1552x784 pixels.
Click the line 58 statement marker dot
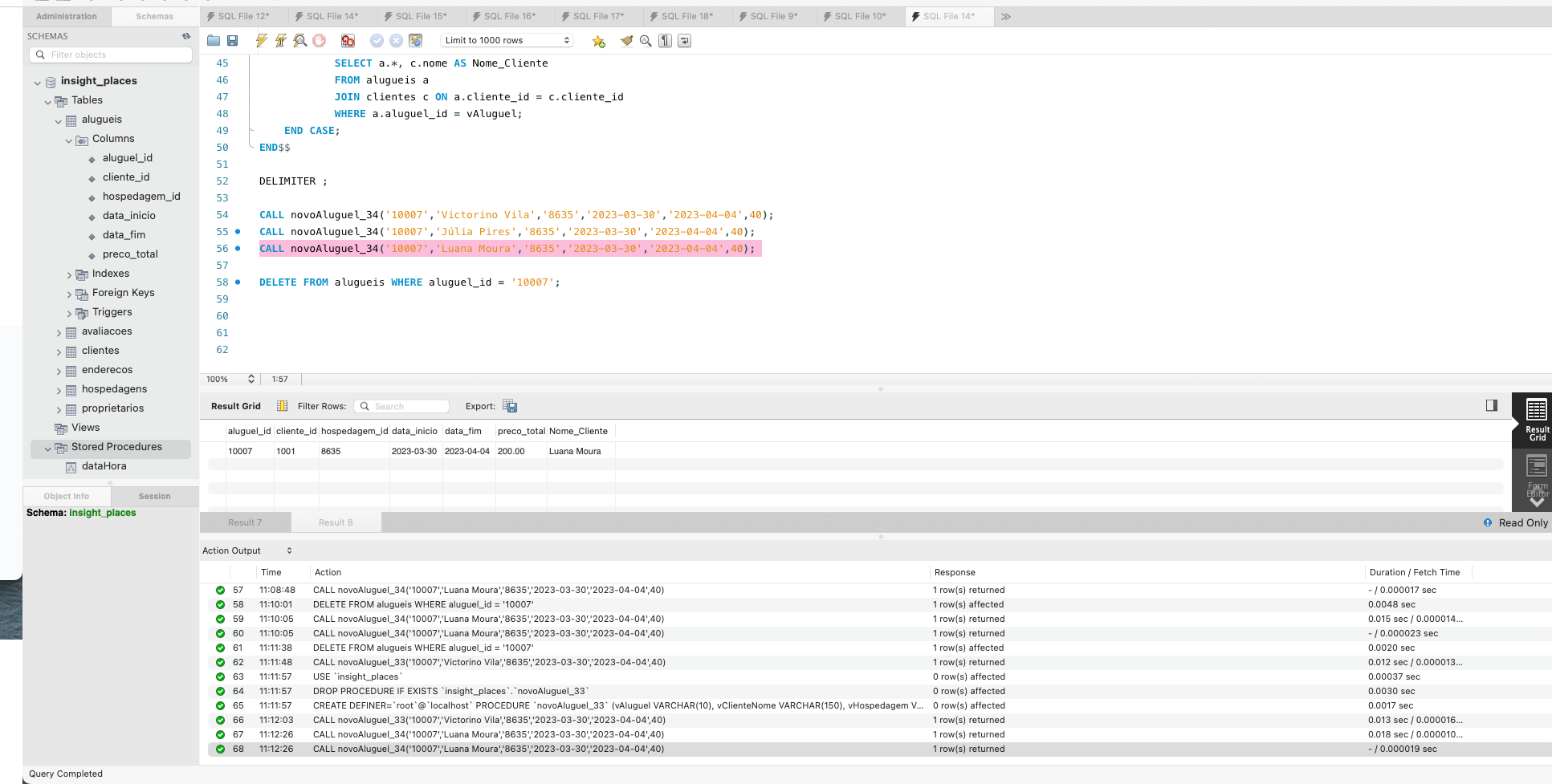click(238, 282)
